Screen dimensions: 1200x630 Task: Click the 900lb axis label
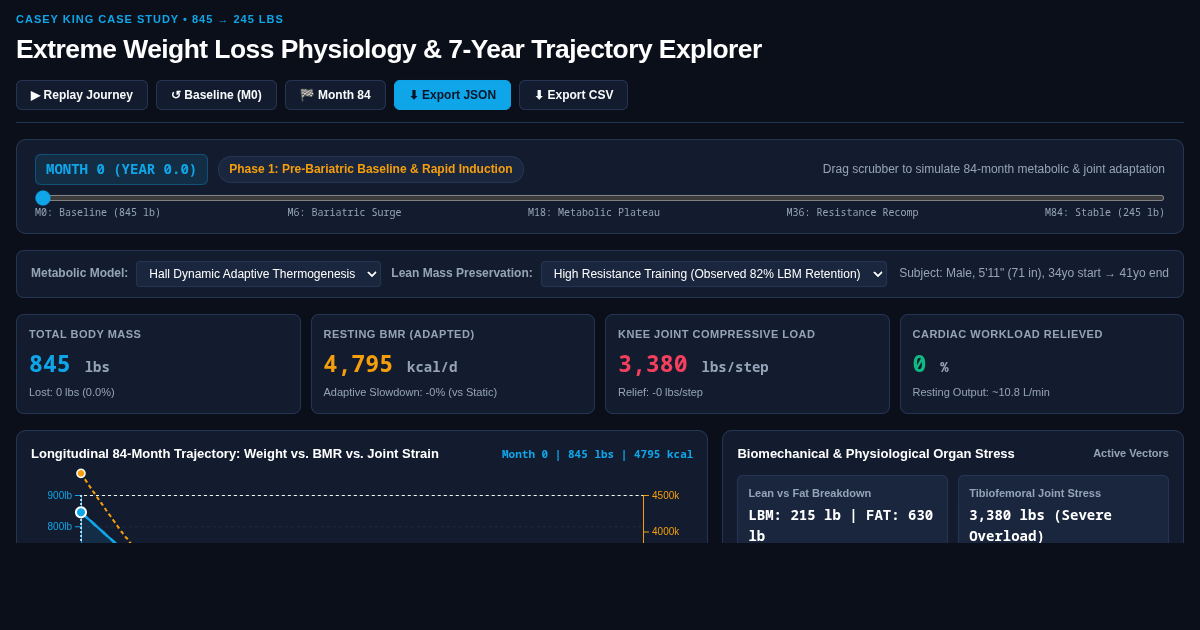(x=60, y=496)
